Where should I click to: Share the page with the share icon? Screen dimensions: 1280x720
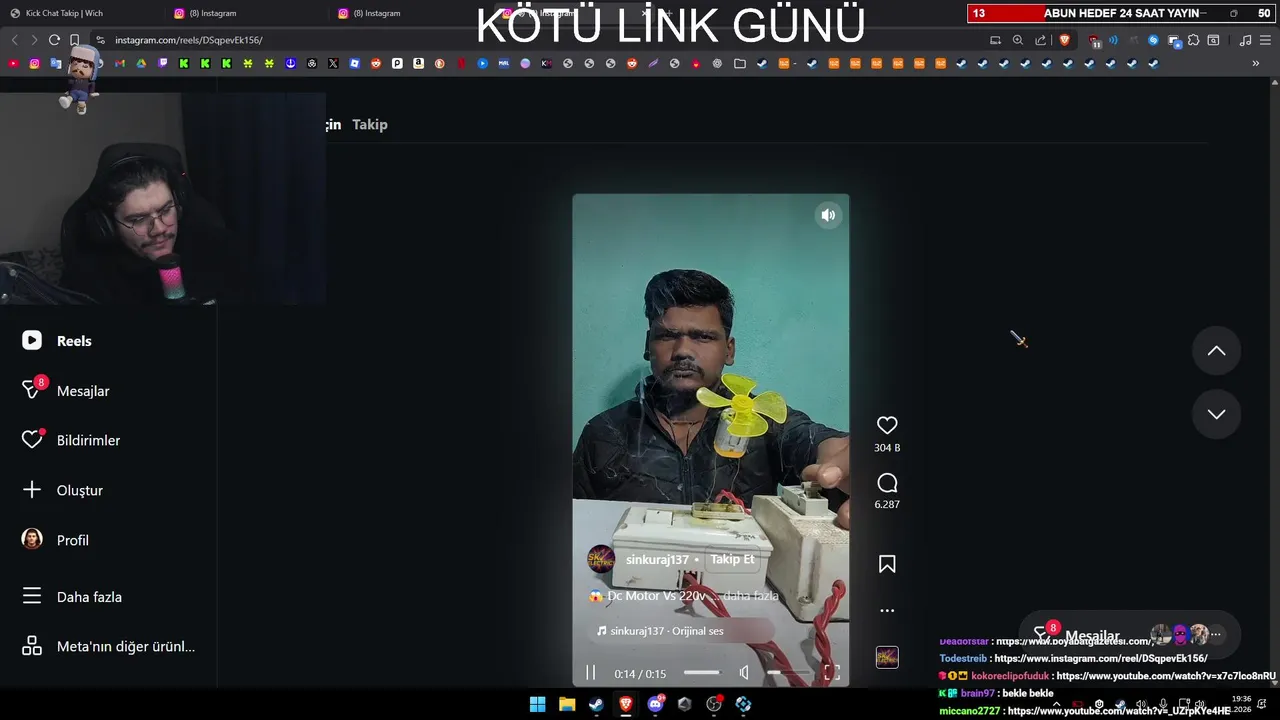click(x=1041, y=40)
